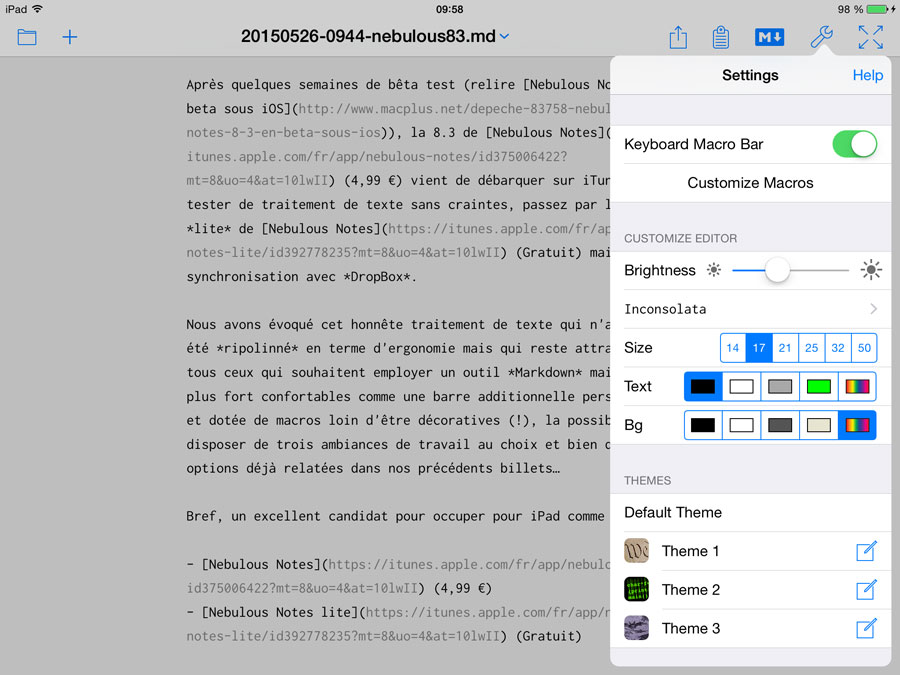
Task: Adjust the Brightness slider knob
Action: (x=777, y=270)
